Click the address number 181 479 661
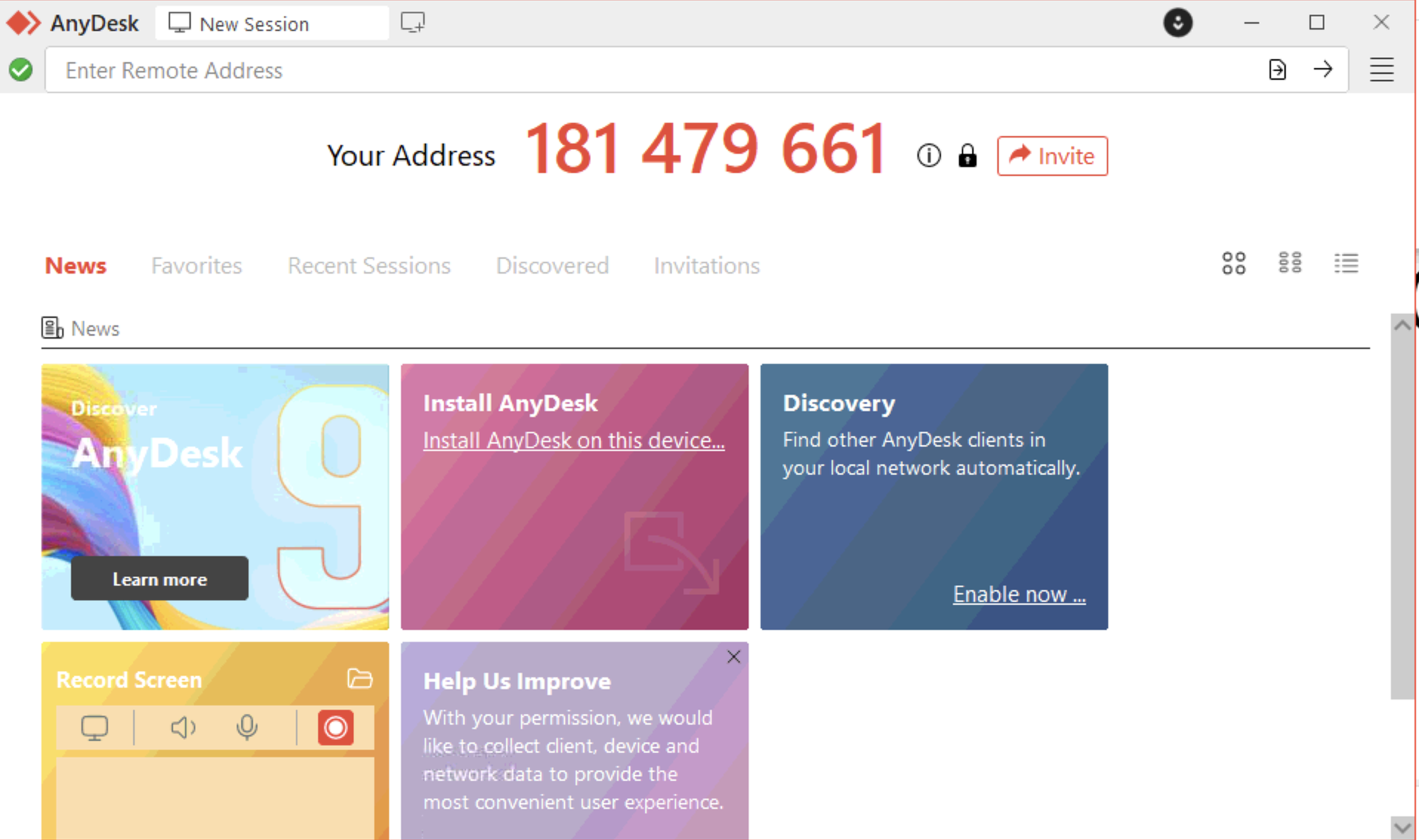Screen dimensions: 1419x840 pos(706,149)
